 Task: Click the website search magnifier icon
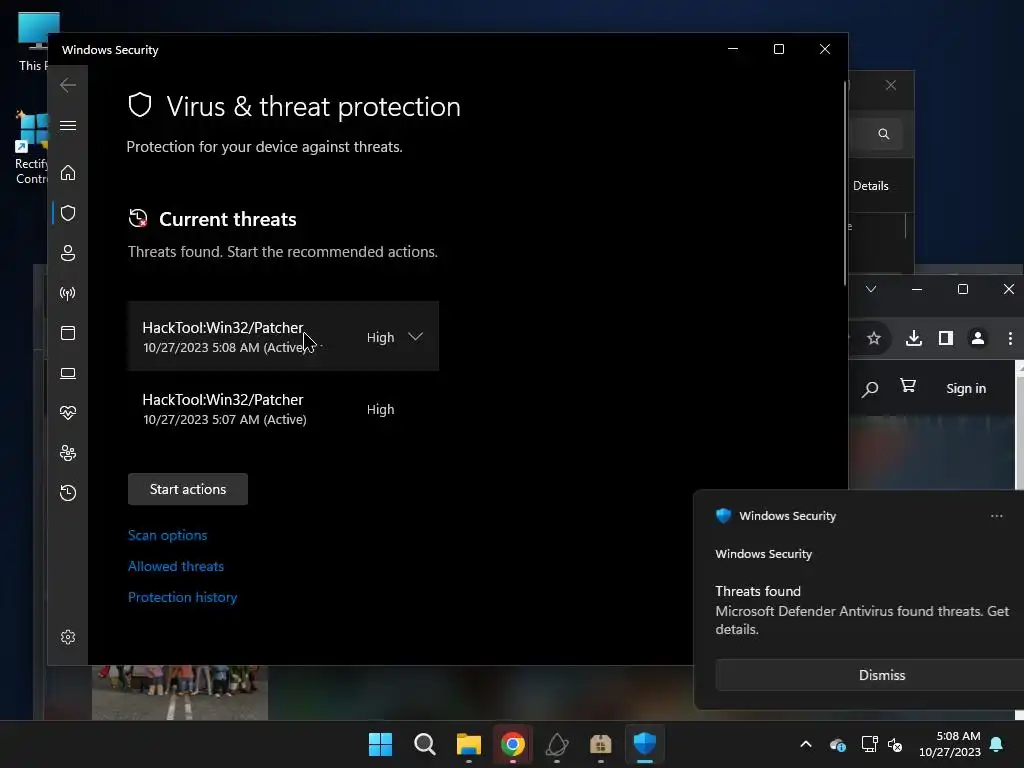pos(869,389)
